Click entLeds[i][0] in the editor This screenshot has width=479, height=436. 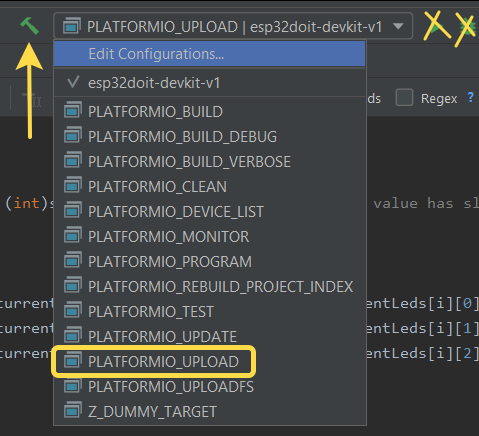click(422, 303)
